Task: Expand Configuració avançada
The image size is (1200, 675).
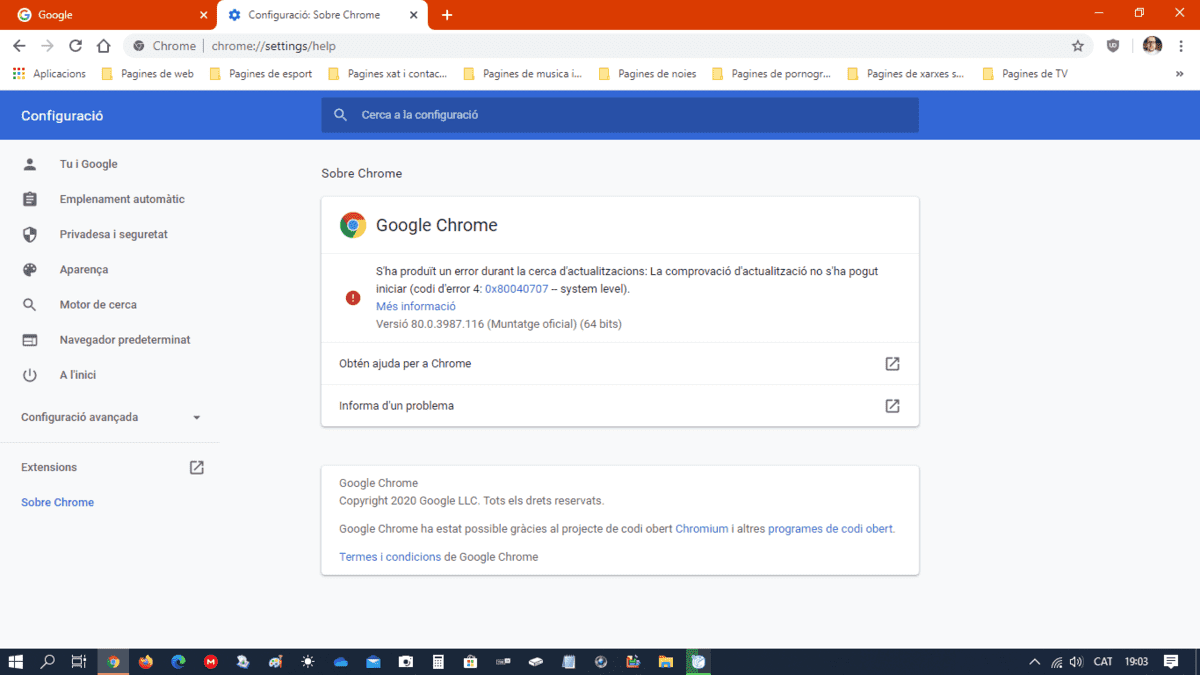Action: tap(110, 417)
